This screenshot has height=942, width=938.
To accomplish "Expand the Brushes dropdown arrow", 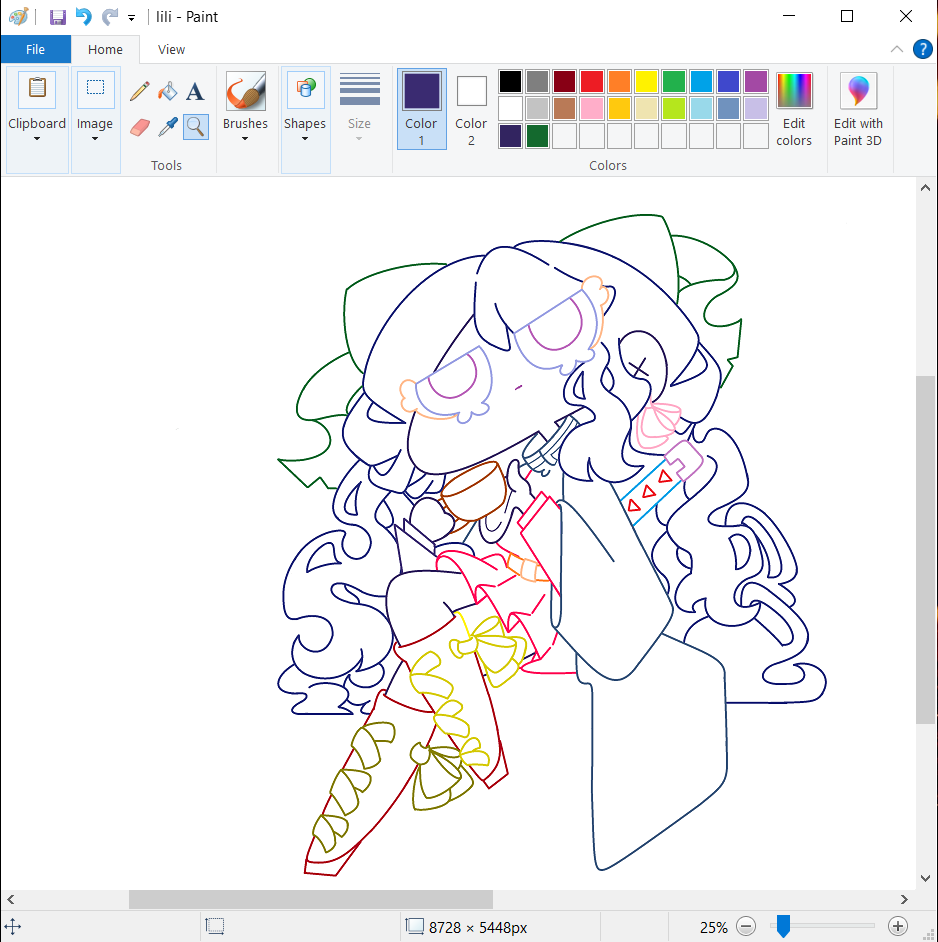I will point(245,139).
